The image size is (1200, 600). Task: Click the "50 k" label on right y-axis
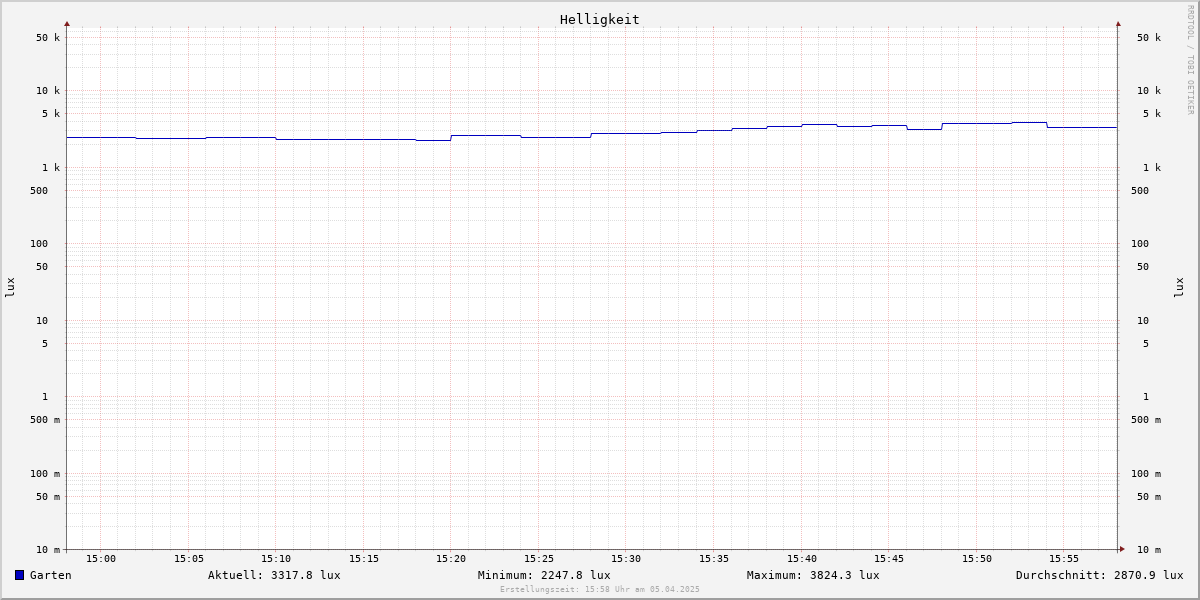coord(1149,38)
